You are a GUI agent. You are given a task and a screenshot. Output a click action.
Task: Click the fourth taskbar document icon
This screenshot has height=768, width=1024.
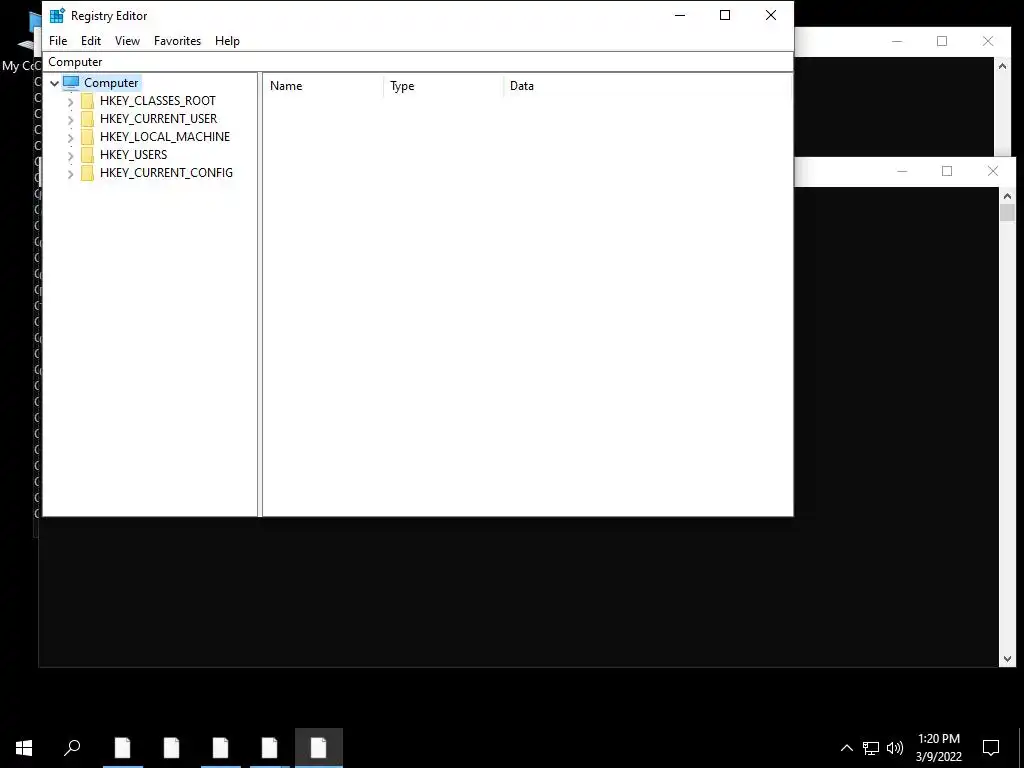click(270, 748)
